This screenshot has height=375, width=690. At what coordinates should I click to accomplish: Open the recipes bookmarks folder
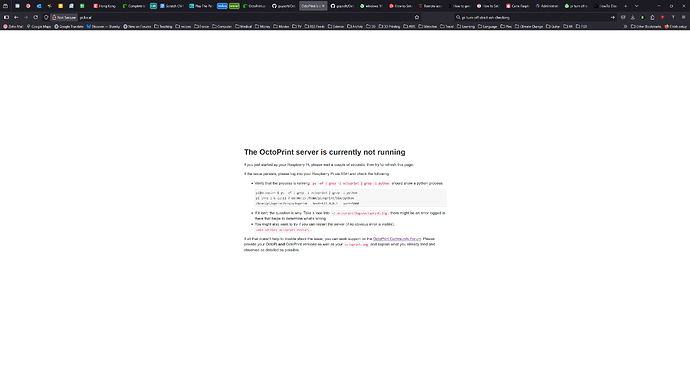184,26
